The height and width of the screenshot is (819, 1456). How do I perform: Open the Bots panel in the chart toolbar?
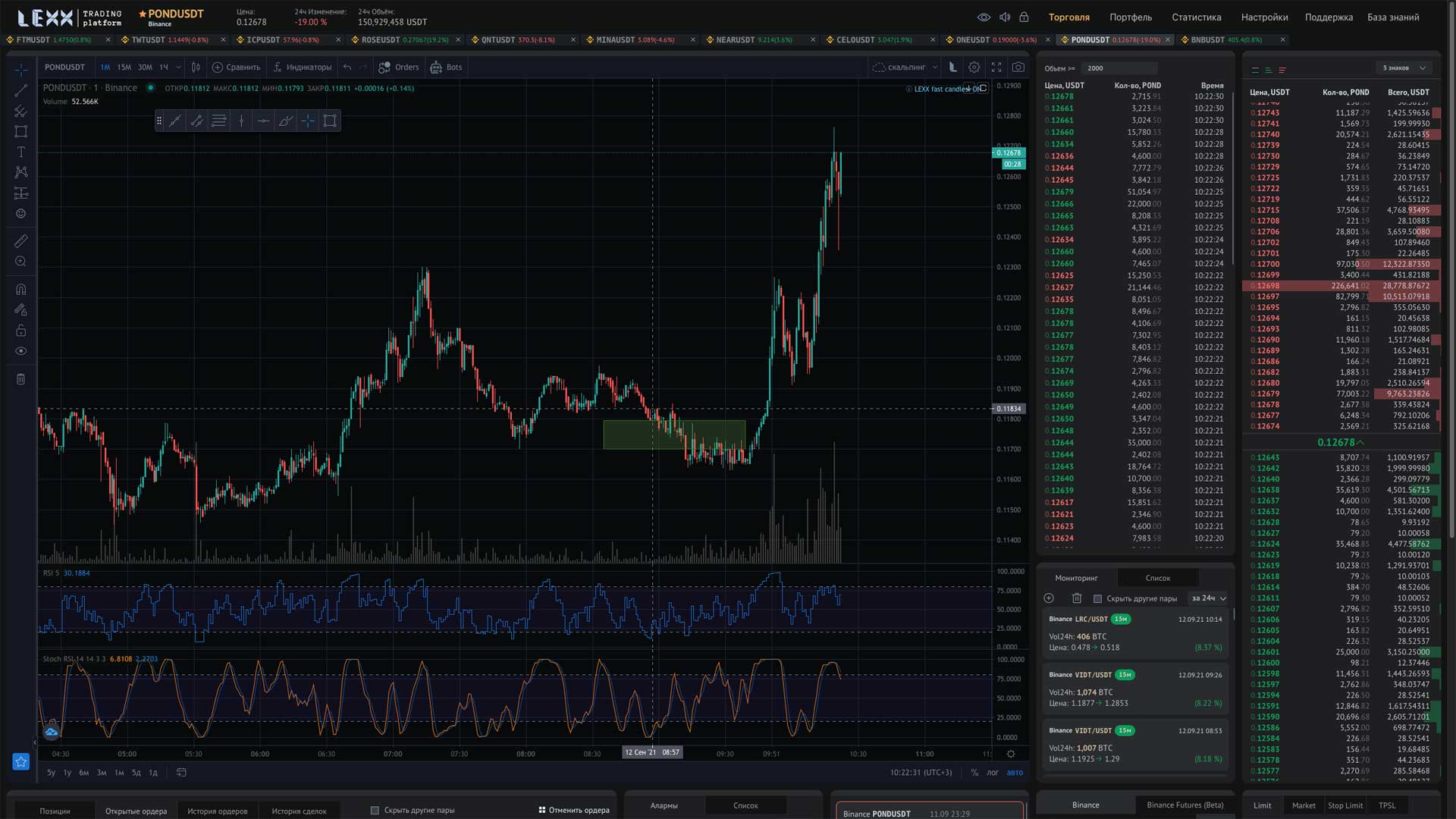pyautogui.click(x=446, y=67)
